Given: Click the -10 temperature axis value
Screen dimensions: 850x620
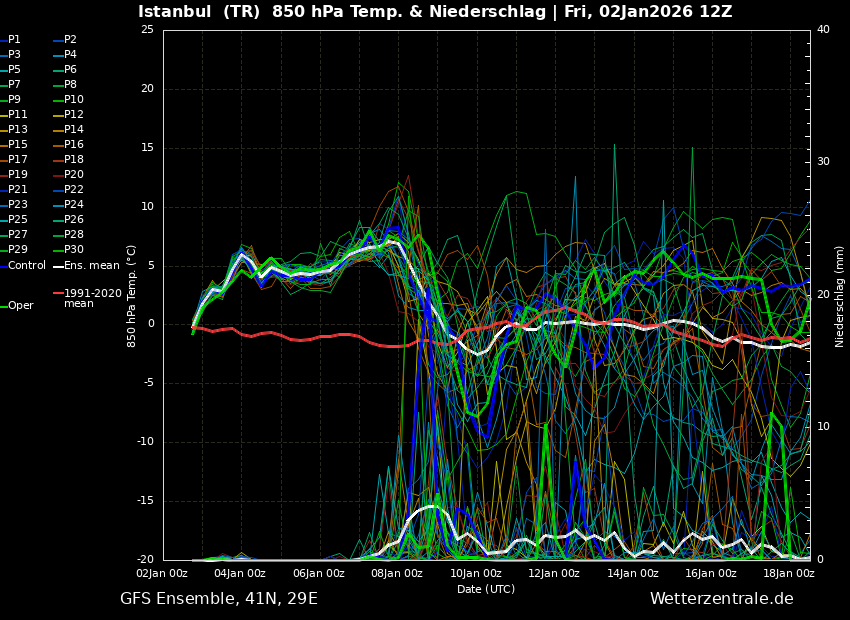Looking at the screenshot, I should pos(146,442).
